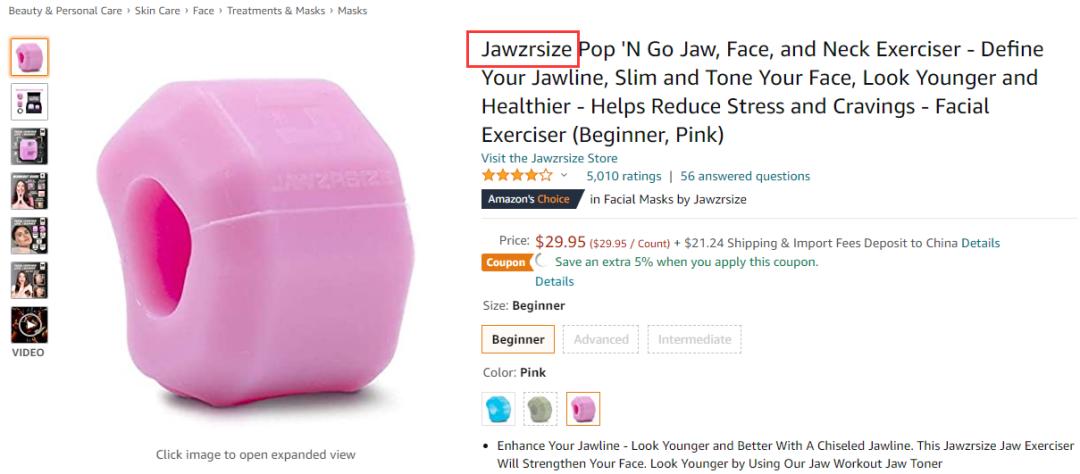The image size is (1080, 474).
Task: Open the Beauty & Personal Care breadcrumb
Action: (65, 11)
